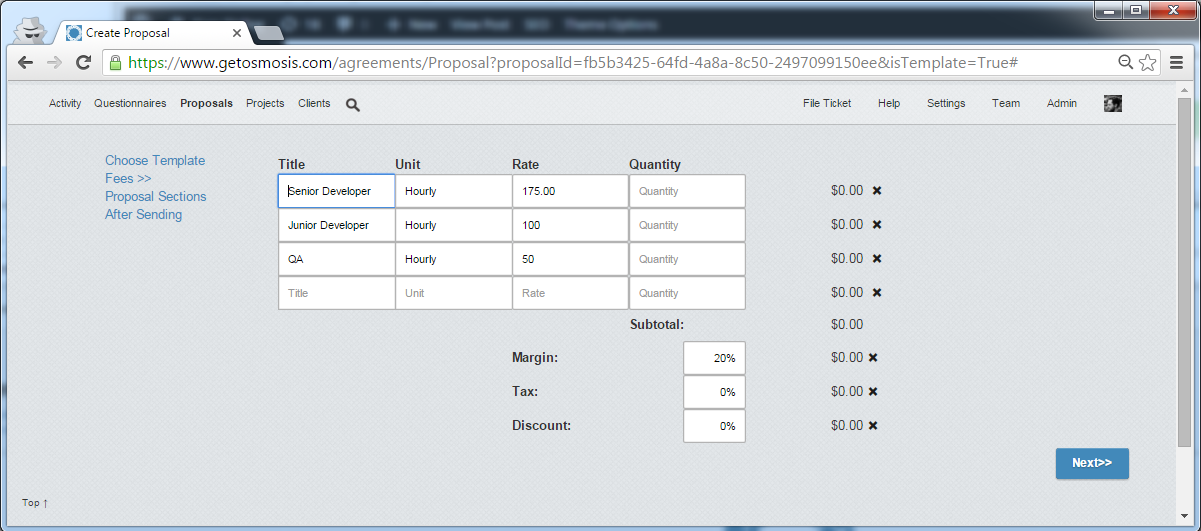
Task: Edit the QA title field
Action: tap(337, 259)
